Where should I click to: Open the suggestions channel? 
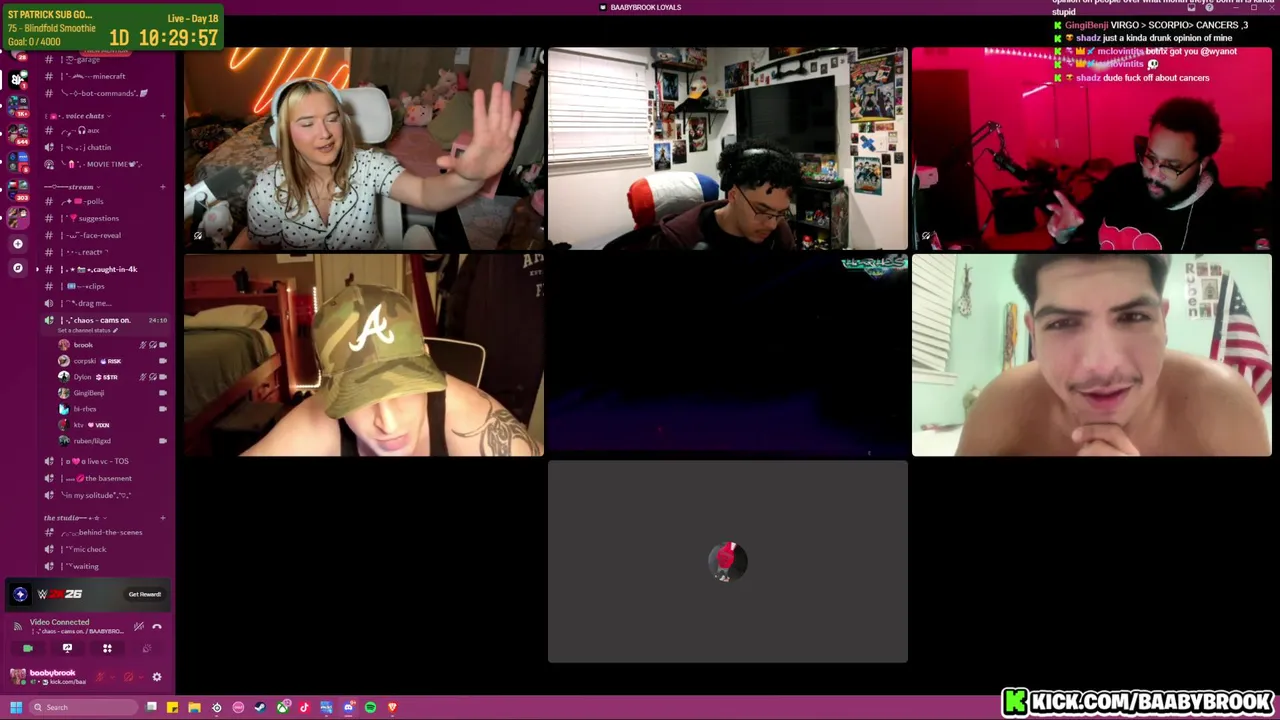click(105, 218)
